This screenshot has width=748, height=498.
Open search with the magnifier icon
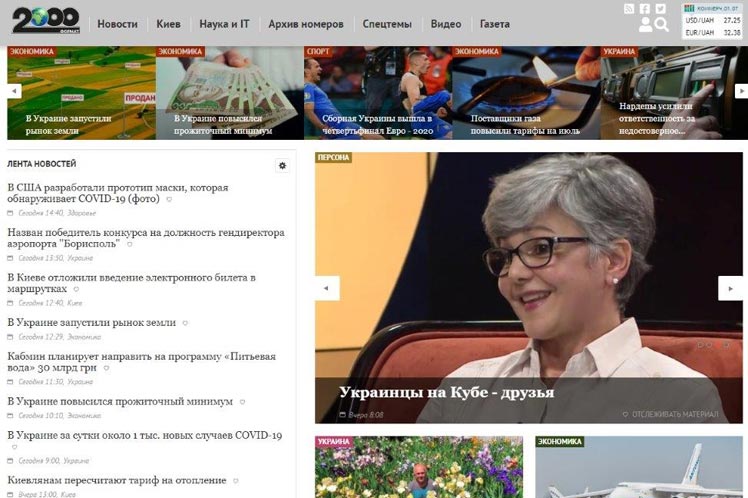coord(662,25)
